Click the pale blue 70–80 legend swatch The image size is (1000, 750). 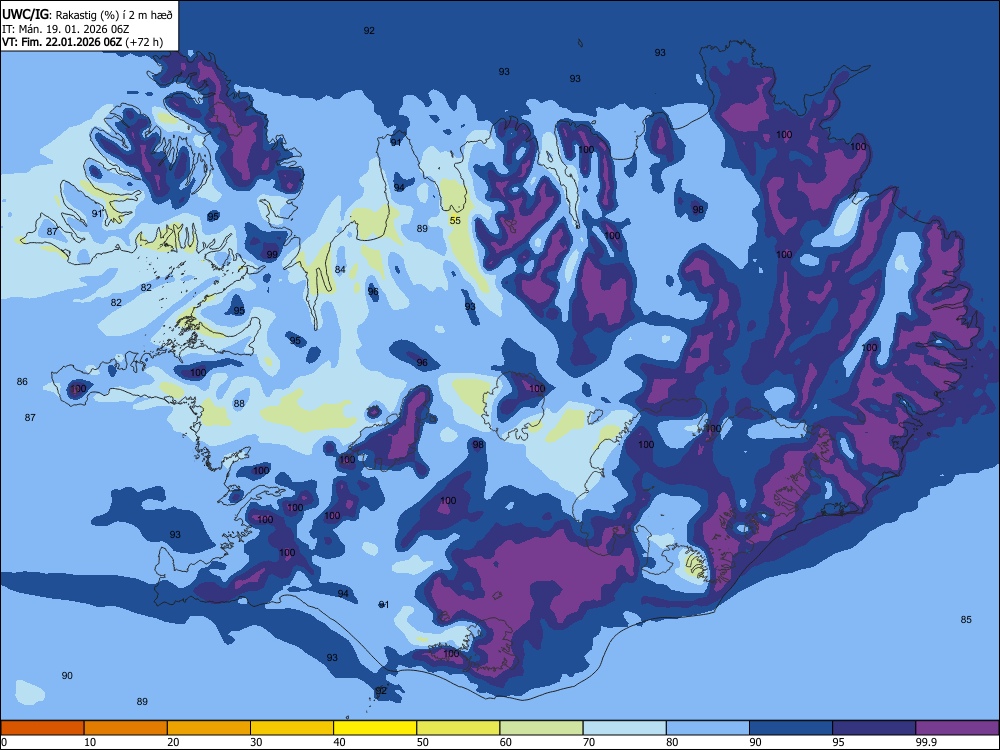click(x=624, y=728)
